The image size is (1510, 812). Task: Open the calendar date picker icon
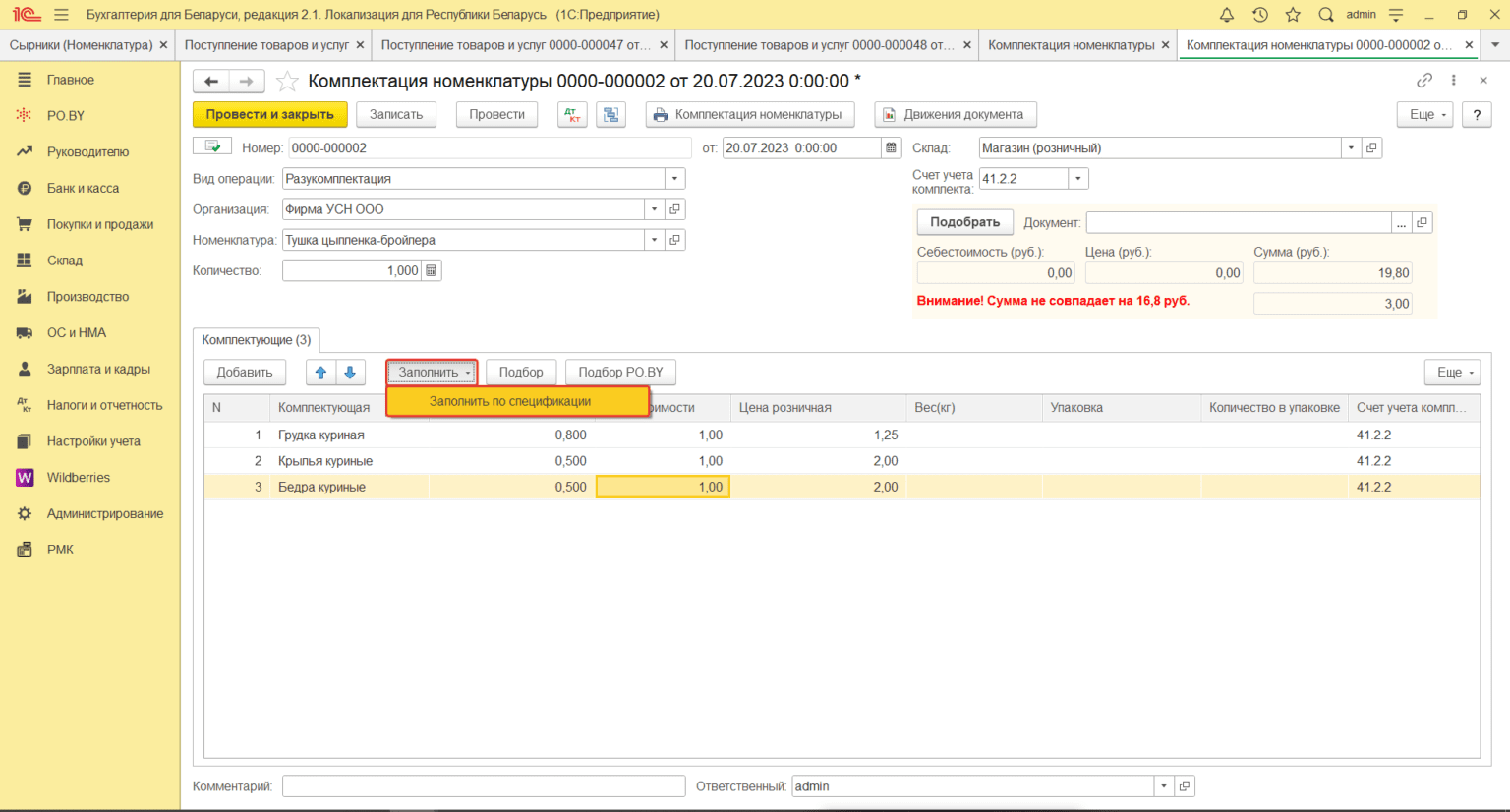coord(891,148)
